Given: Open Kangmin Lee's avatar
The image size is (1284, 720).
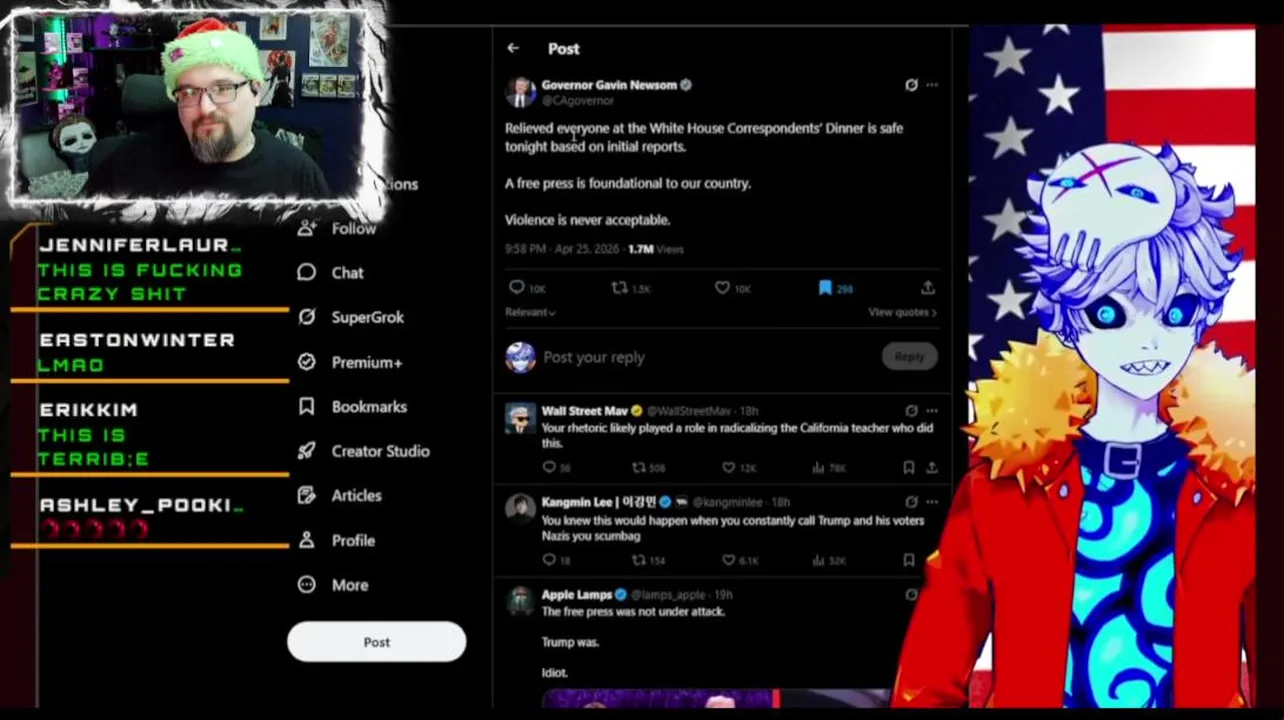Looking at the screenshot, I should (x=520, y=508).
